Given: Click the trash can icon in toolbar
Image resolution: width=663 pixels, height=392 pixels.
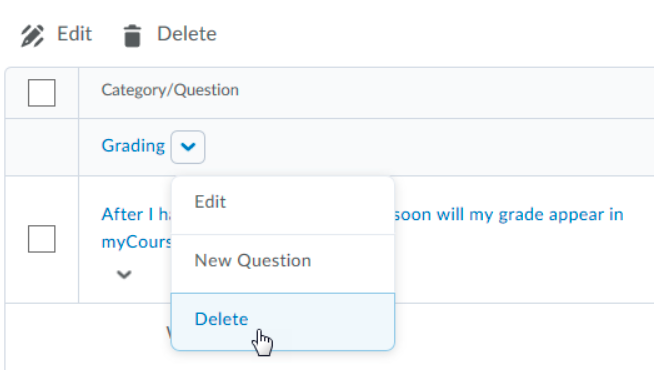Looking at the screenshot, I should [x=132, y=36].
